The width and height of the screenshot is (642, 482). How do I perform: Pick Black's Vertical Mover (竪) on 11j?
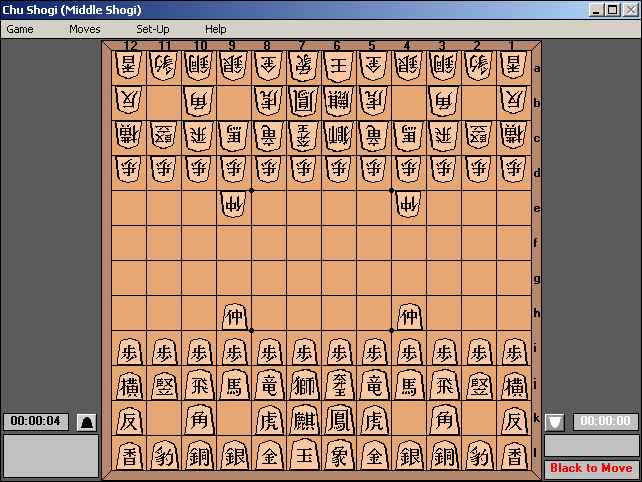coord(164,385)
